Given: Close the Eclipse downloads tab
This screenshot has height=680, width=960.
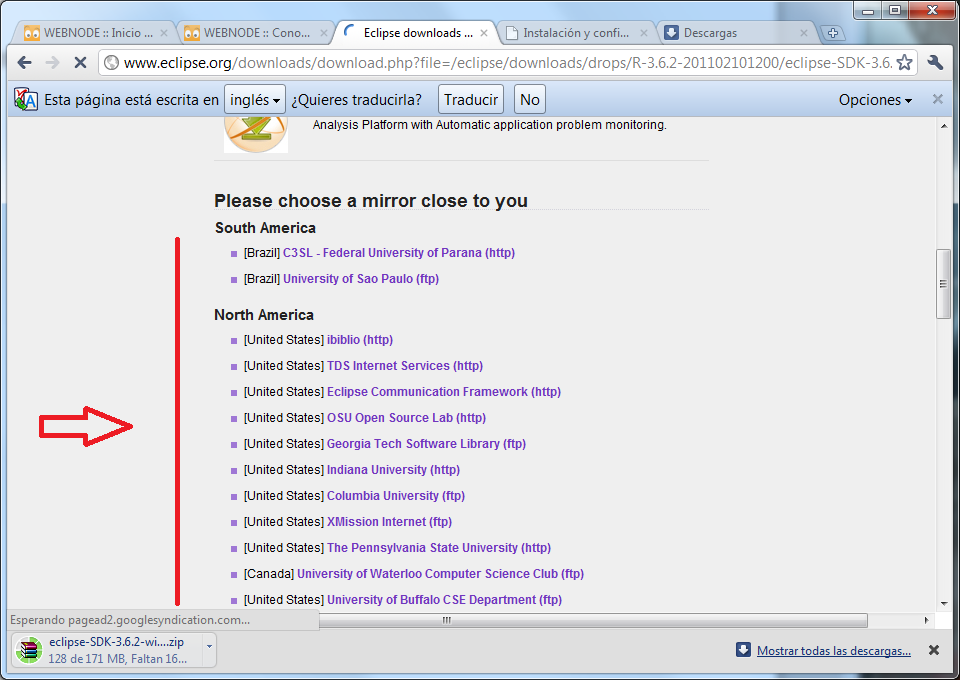Looking at the screenshot, I should click(x=484, y=33).
